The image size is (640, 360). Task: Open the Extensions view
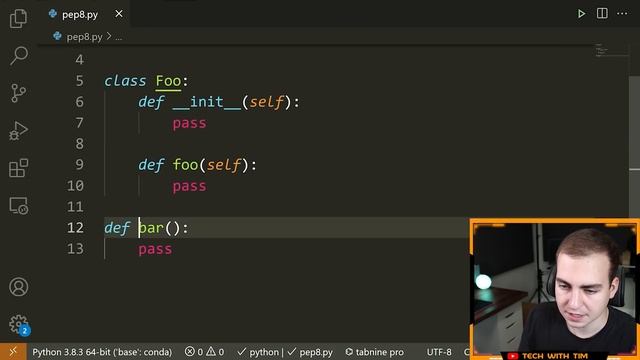pos(18,168)
